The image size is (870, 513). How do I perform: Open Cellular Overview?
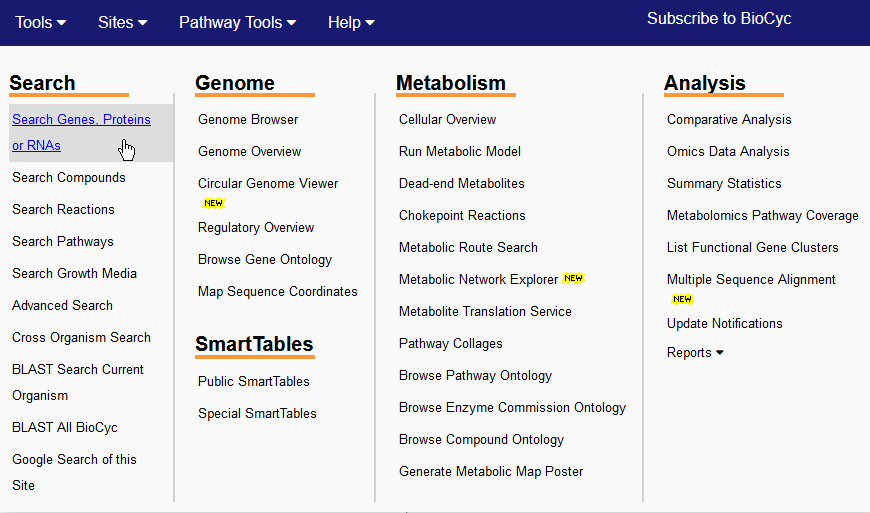[447, 119]
